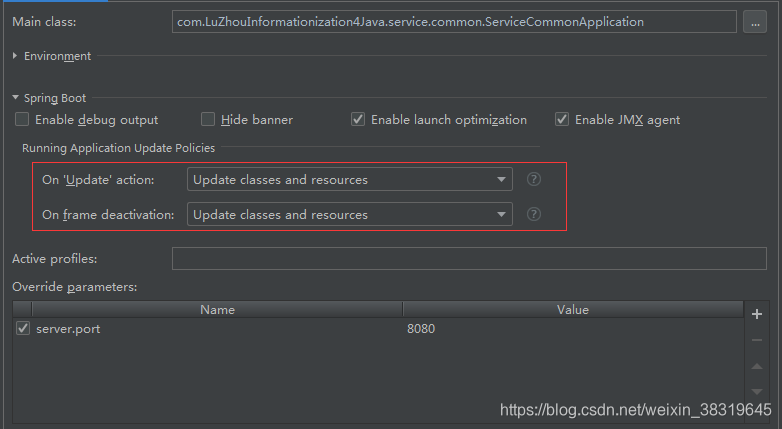782x429 pixels.
Task: Tick the Hide banner checkbox
Action: tap(207, 119)
